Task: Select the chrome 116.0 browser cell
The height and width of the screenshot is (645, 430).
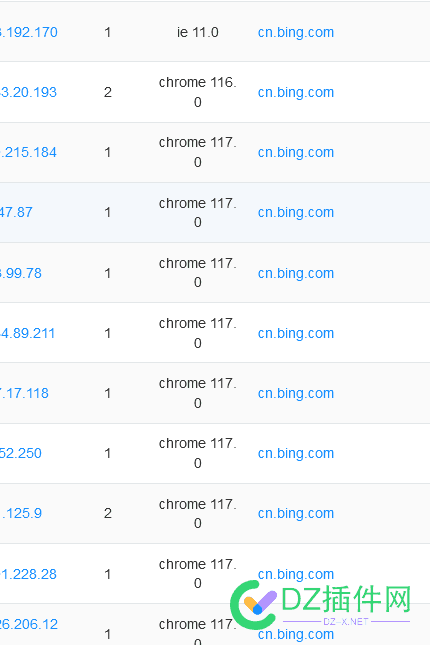Action: tap(198, 92)
